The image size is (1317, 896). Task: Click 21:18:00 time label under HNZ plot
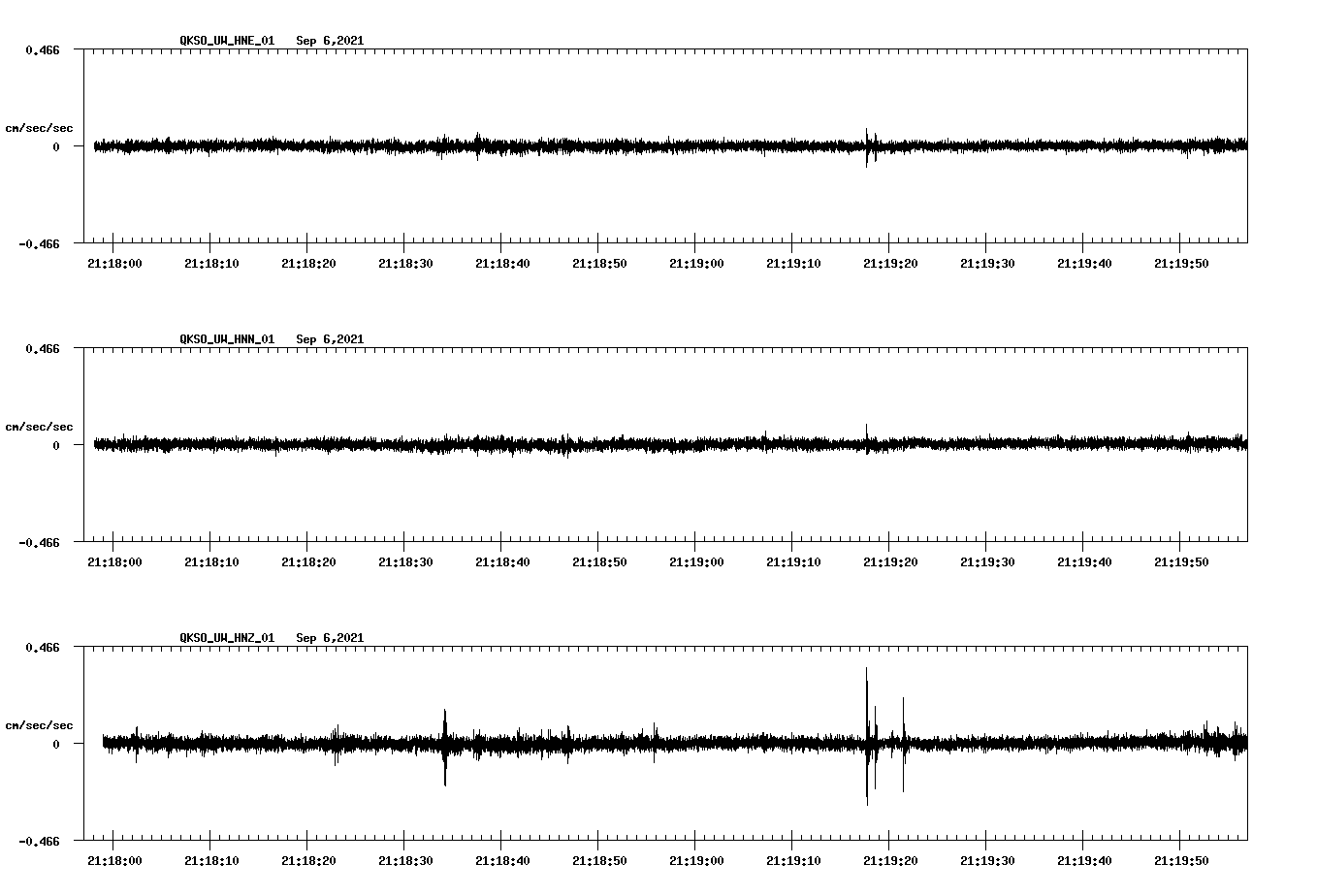(x=114, y=861)
